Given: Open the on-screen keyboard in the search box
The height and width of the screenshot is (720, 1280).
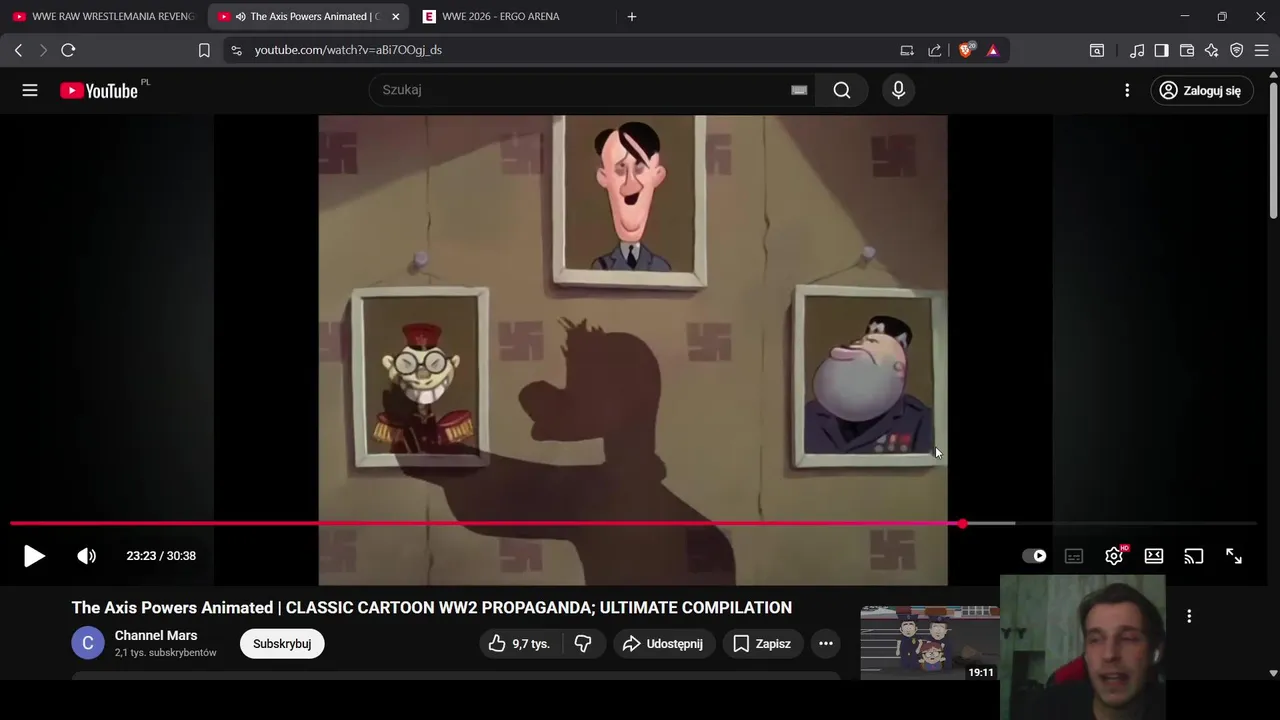Looking at the screenshot, I should pyautogui.click(x=799, y=90).
